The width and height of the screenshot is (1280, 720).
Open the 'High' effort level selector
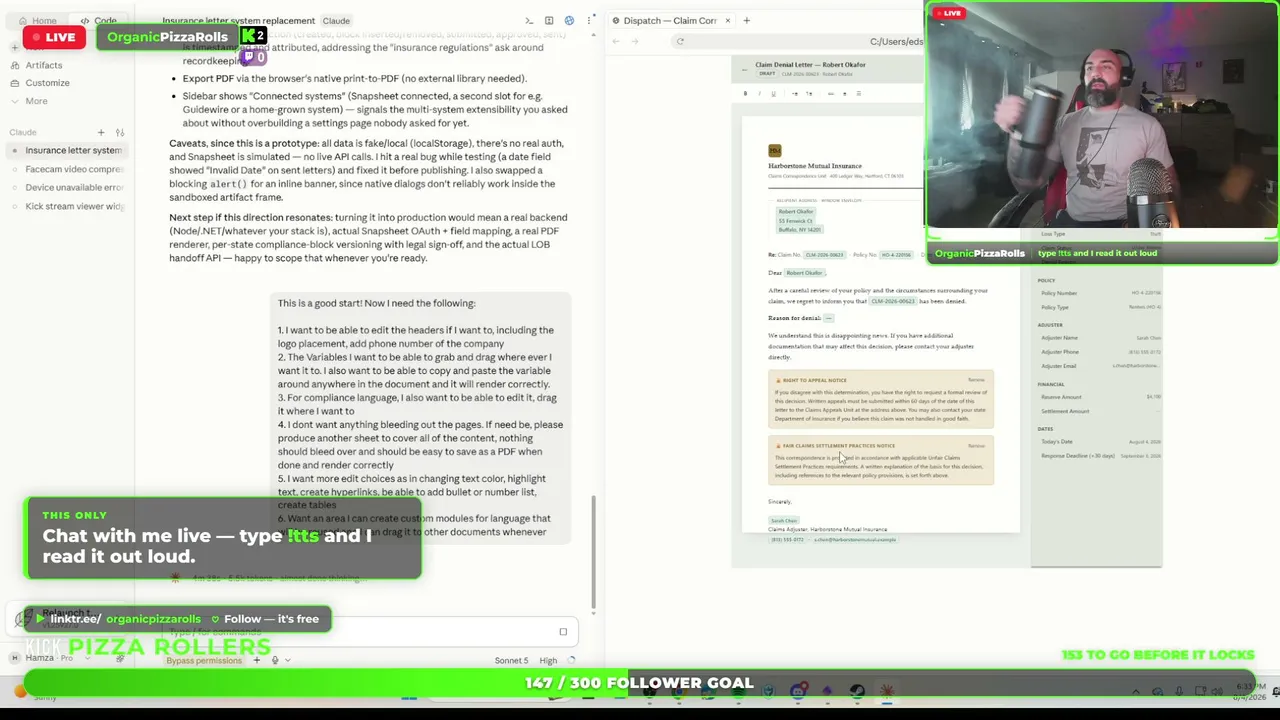pyautogui.click(x=548, y=660)
